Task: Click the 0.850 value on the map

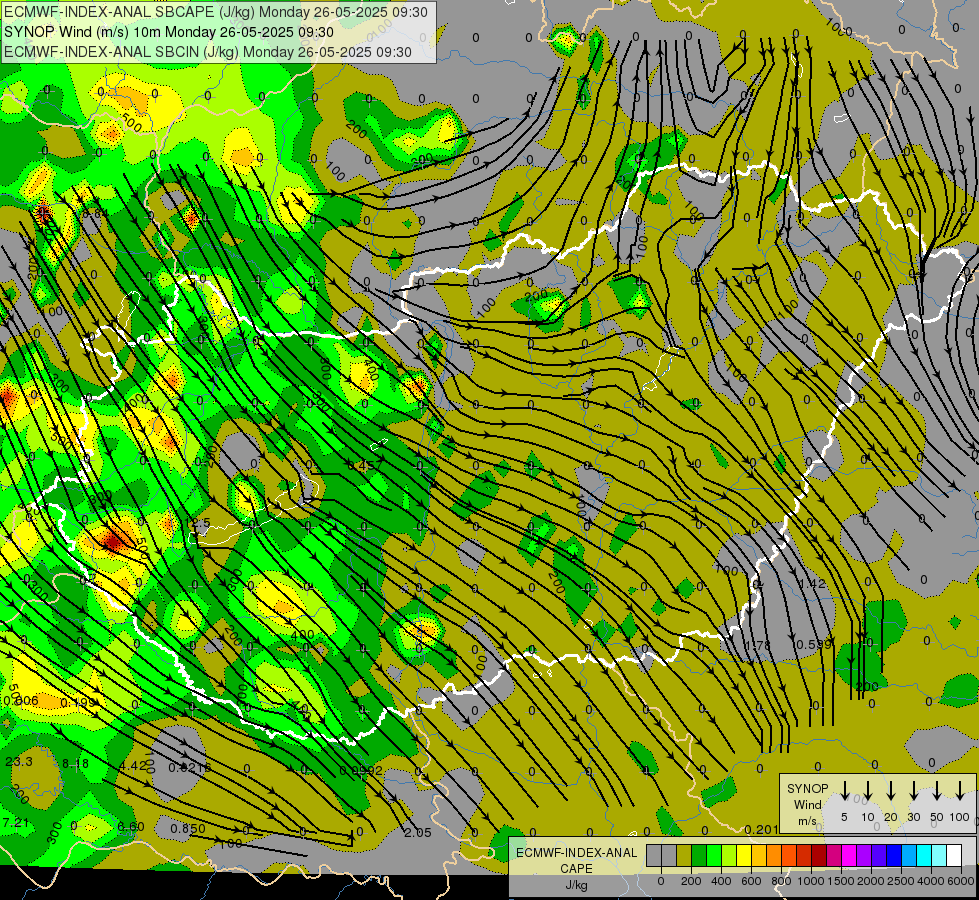Action: click(x=188, y=828)
